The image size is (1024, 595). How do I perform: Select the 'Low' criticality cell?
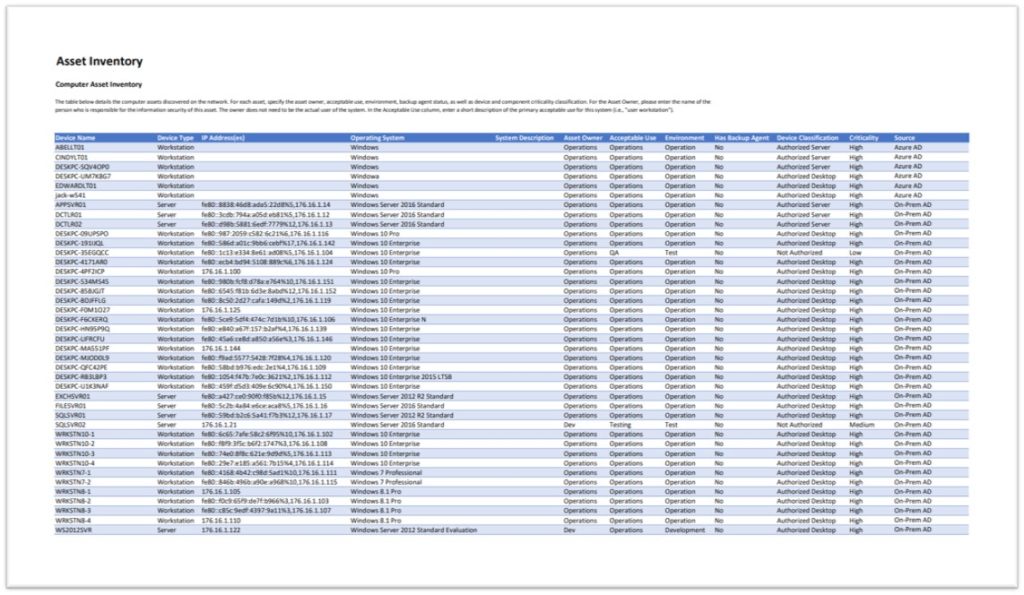855,252
